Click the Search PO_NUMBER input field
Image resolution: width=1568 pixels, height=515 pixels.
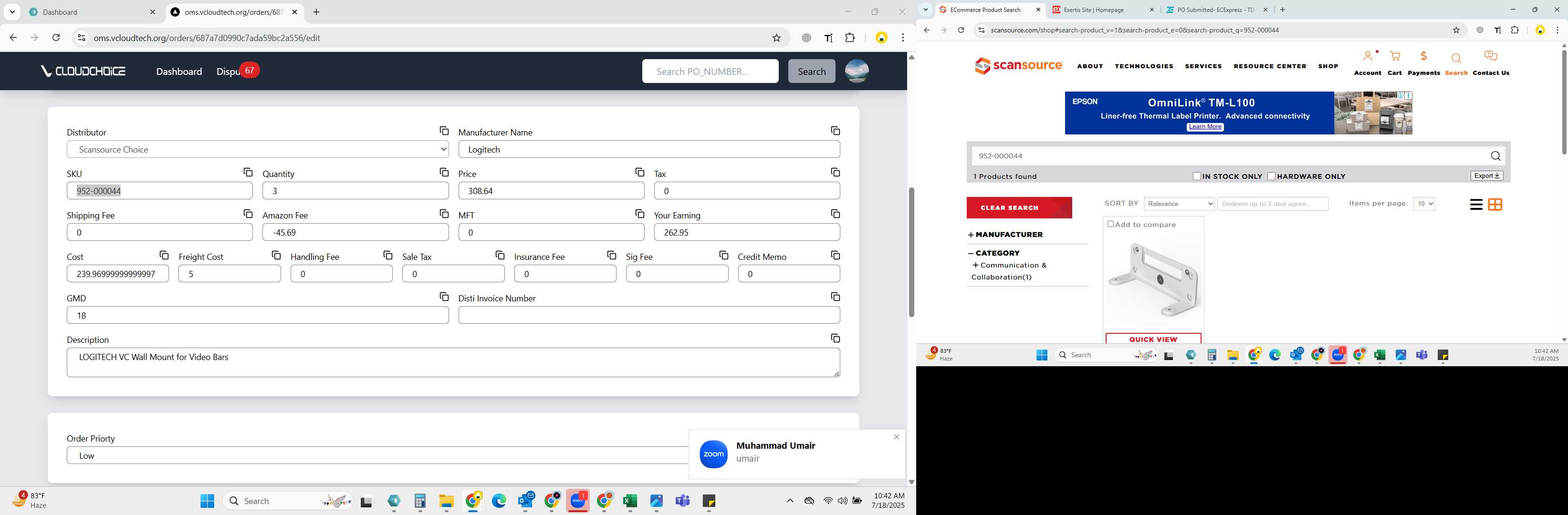click(x=710, y=71)
